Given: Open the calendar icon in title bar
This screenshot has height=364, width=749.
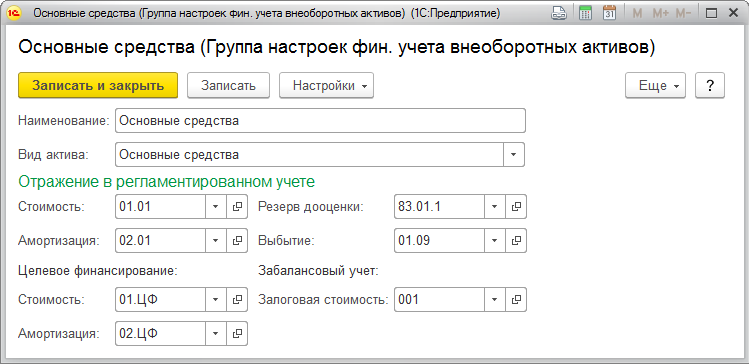Looking at the screenshot, I should tap(609, 13).
